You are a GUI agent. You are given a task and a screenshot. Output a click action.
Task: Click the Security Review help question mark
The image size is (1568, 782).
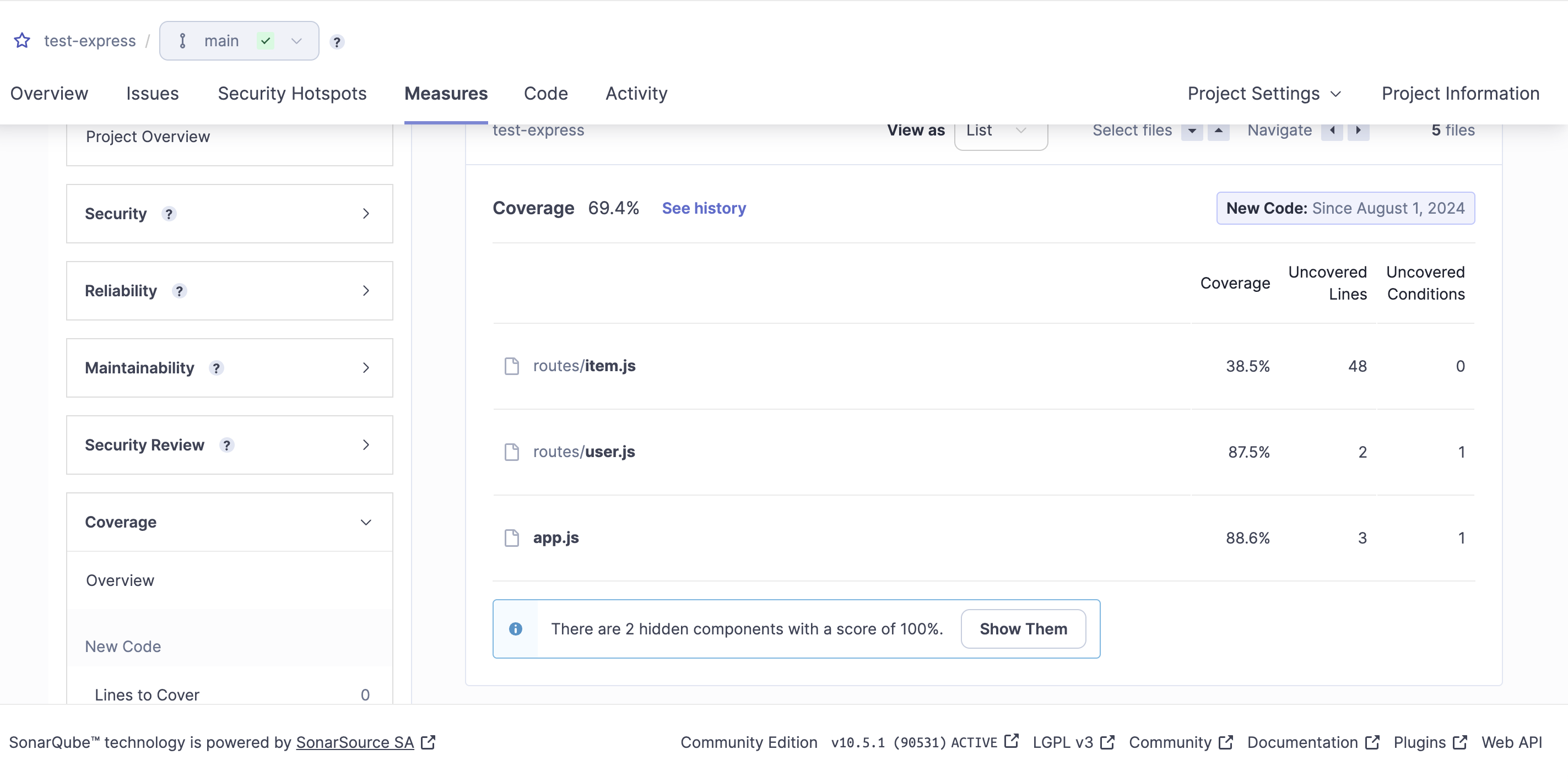click(x=226, y=446)
